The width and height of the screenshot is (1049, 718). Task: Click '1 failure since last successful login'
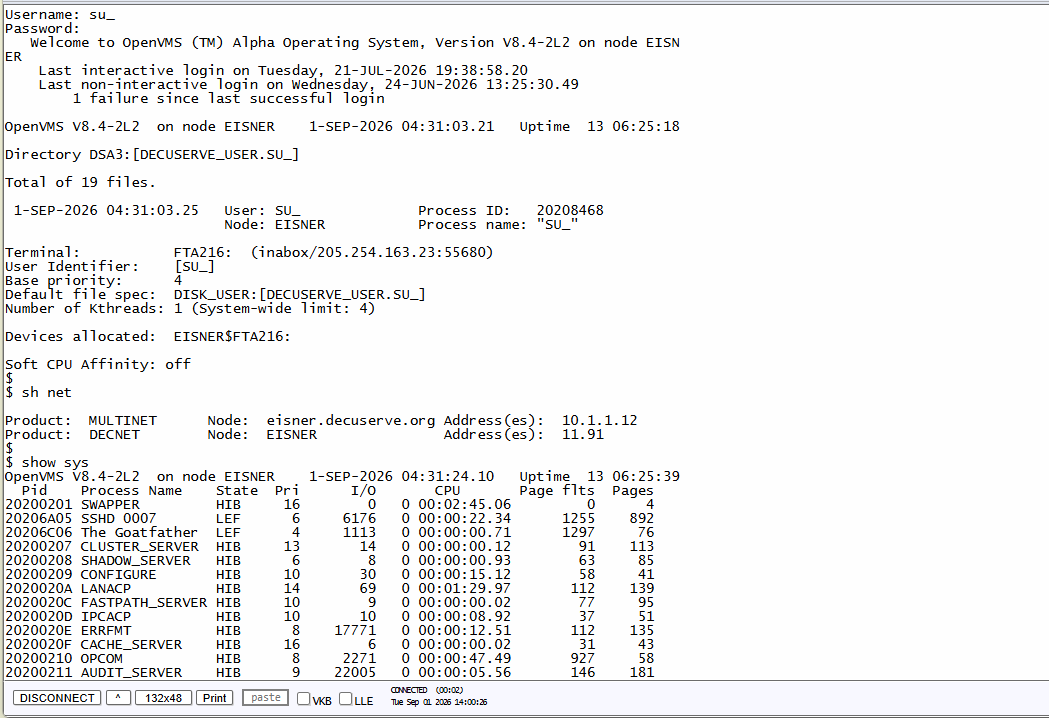pos(228,98)
